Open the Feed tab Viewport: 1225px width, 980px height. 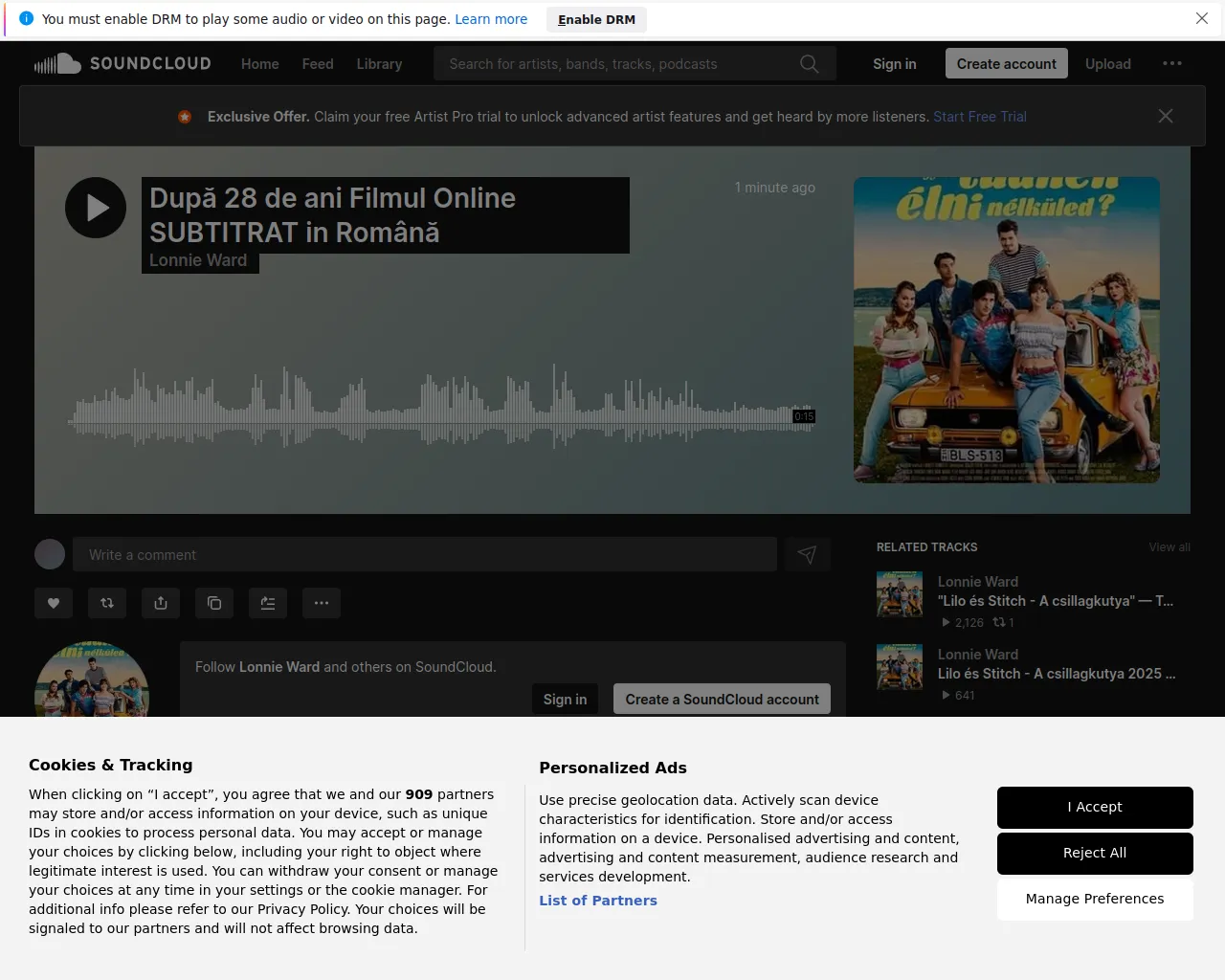pos(318,64)
